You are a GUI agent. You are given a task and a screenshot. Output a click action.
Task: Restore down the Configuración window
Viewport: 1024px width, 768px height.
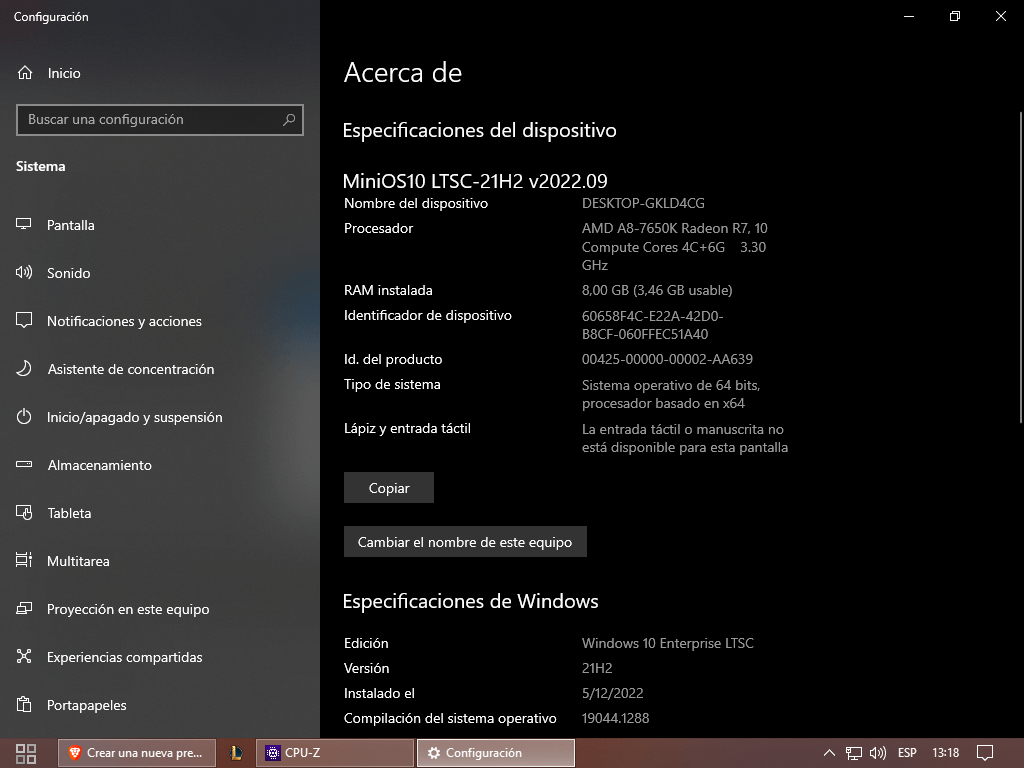click(955, 16)
